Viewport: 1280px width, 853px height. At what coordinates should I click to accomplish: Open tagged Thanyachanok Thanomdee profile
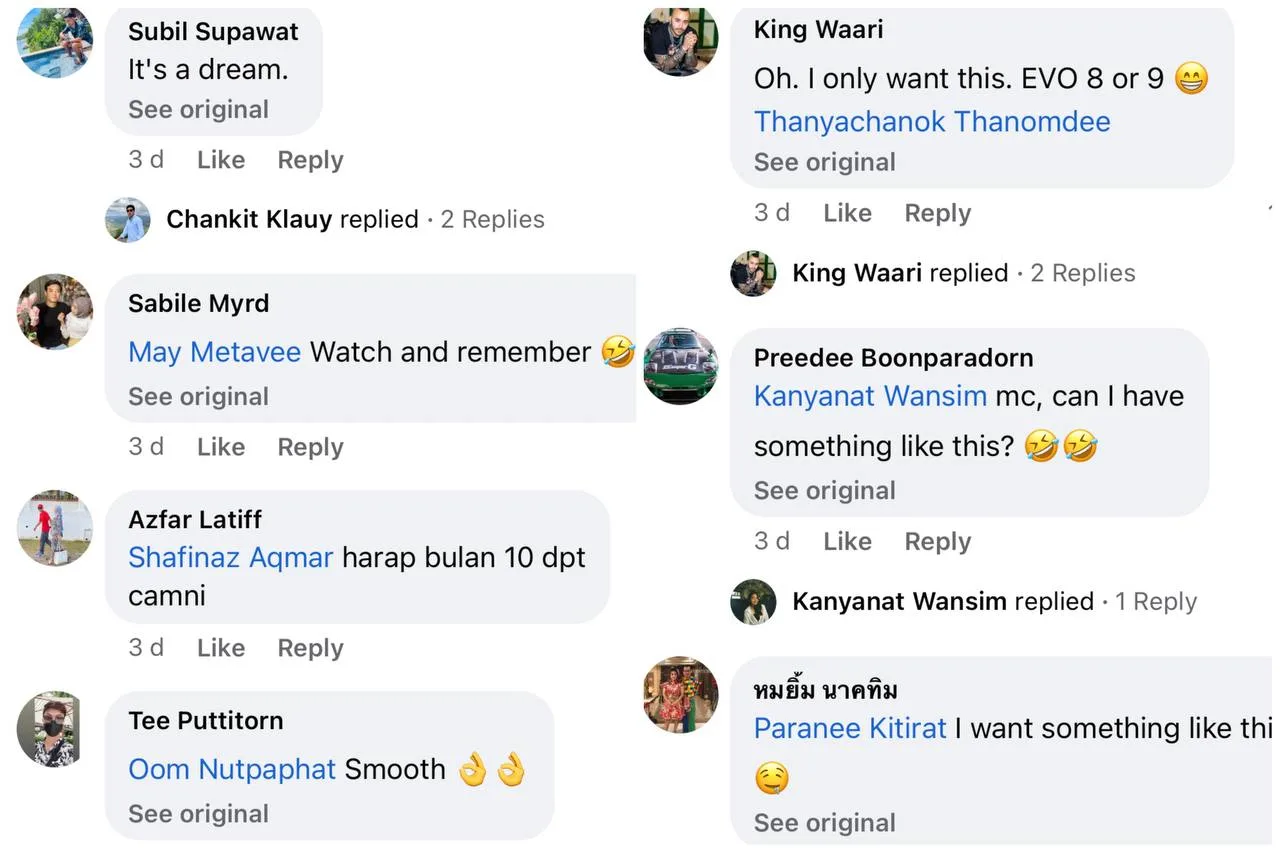tap(931, 122)
